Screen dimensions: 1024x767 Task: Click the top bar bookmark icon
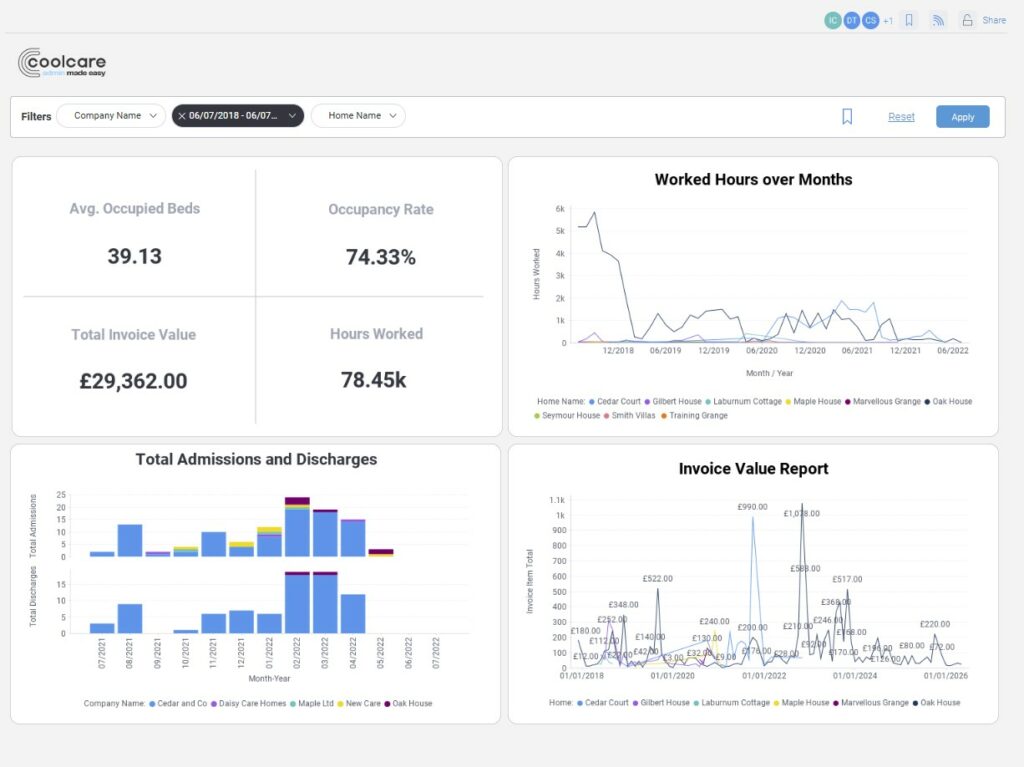coord(909,20)
